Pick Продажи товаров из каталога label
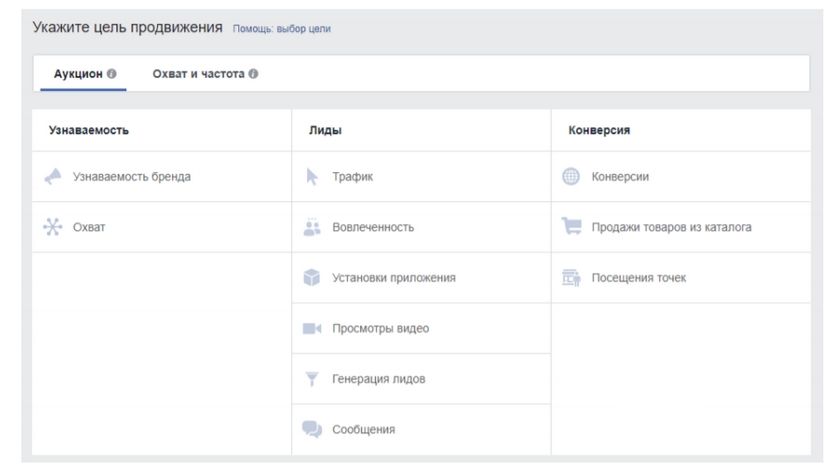This screenshot has width=840, height=471. point(671,227)
